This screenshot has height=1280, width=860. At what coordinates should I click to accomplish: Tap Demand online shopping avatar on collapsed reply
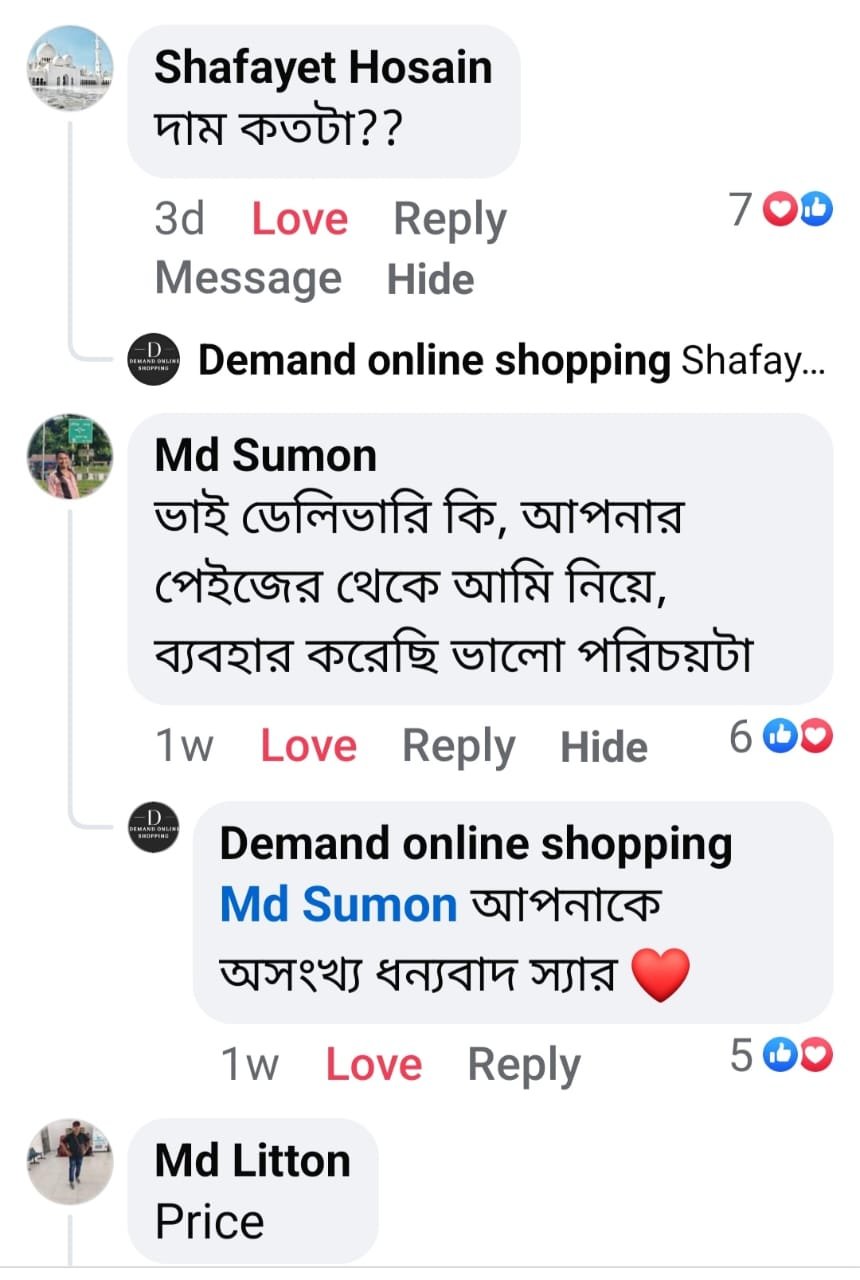click(x=154, y=361)
